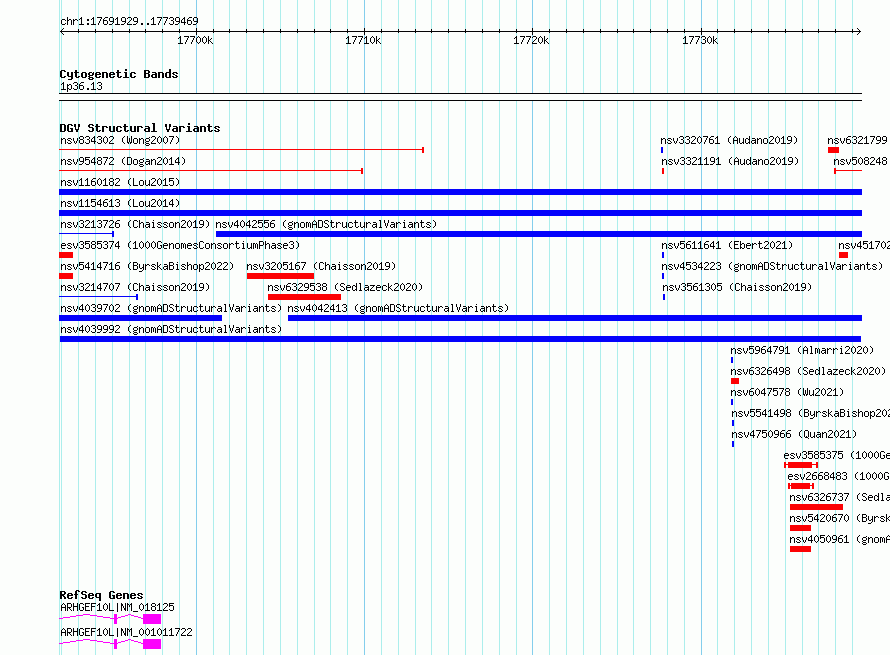Image resolution: width=890 pixels, height=655 pixels.
Task: Select nsv5541498 ByrskaBishop label
Action: point(811,413)
